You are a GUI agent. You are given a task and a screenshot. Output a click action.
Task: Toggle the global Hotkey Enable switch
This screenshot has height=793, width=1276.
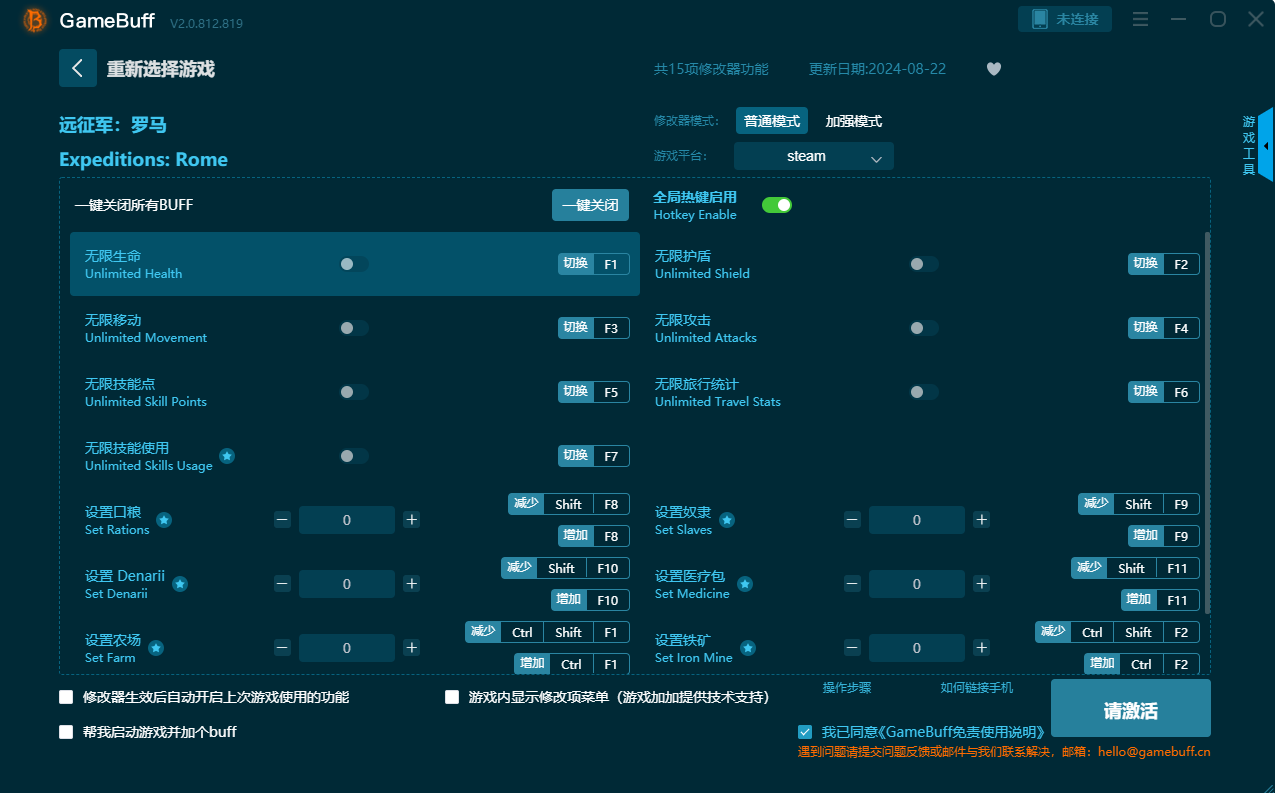coord(777,205)
